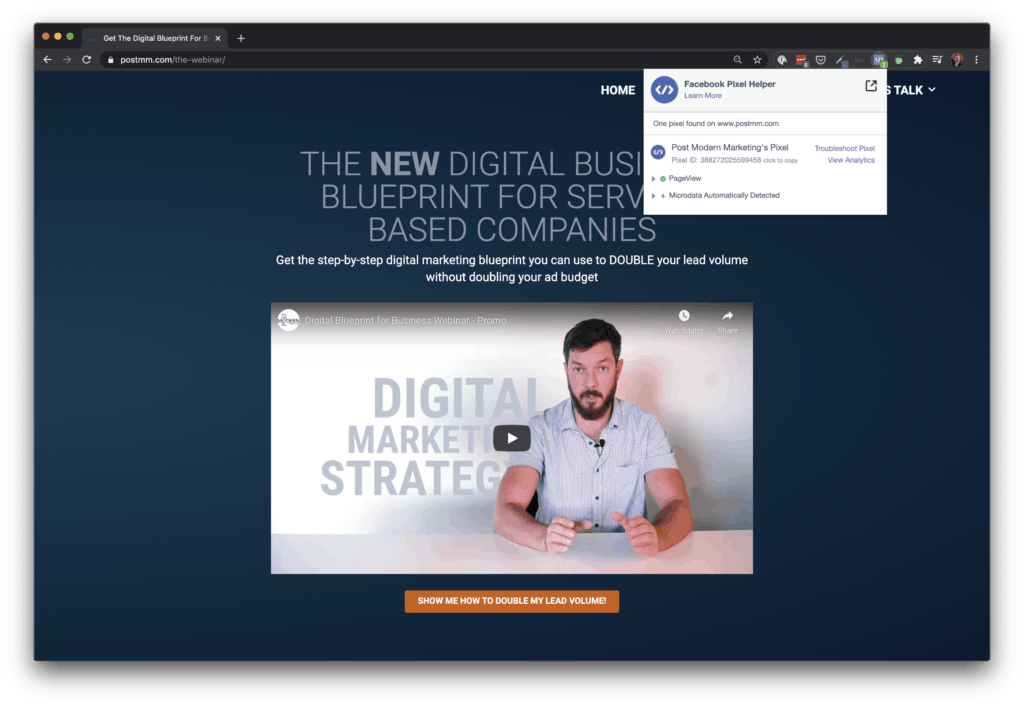Viewport: 1024px width, 706px height.
Task: Select the HOME navigation menu item
Action: click(x=618, y=90)
